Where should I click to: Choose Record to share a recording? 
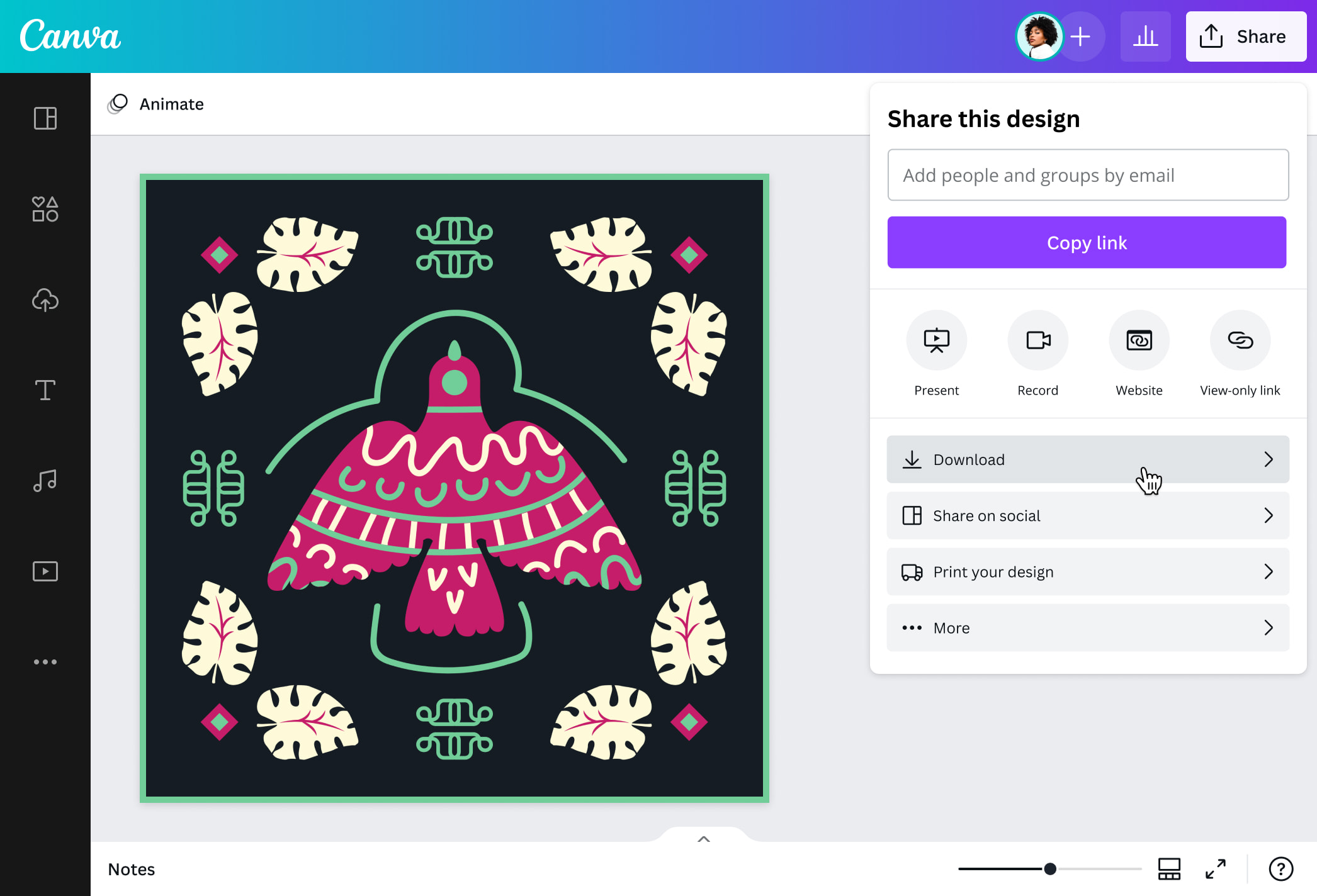point(1037,340)
